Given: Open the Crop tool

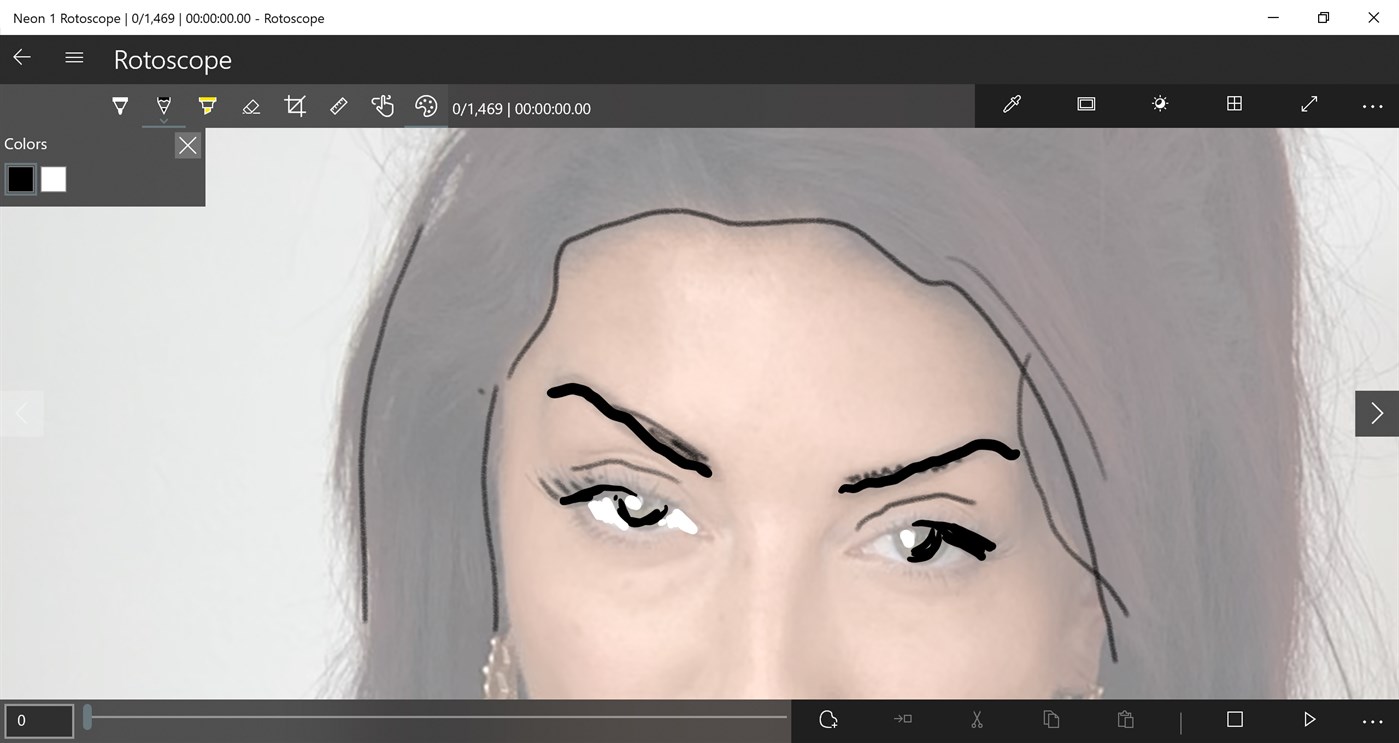Looking at the screenshot, I should coord(294,105).
